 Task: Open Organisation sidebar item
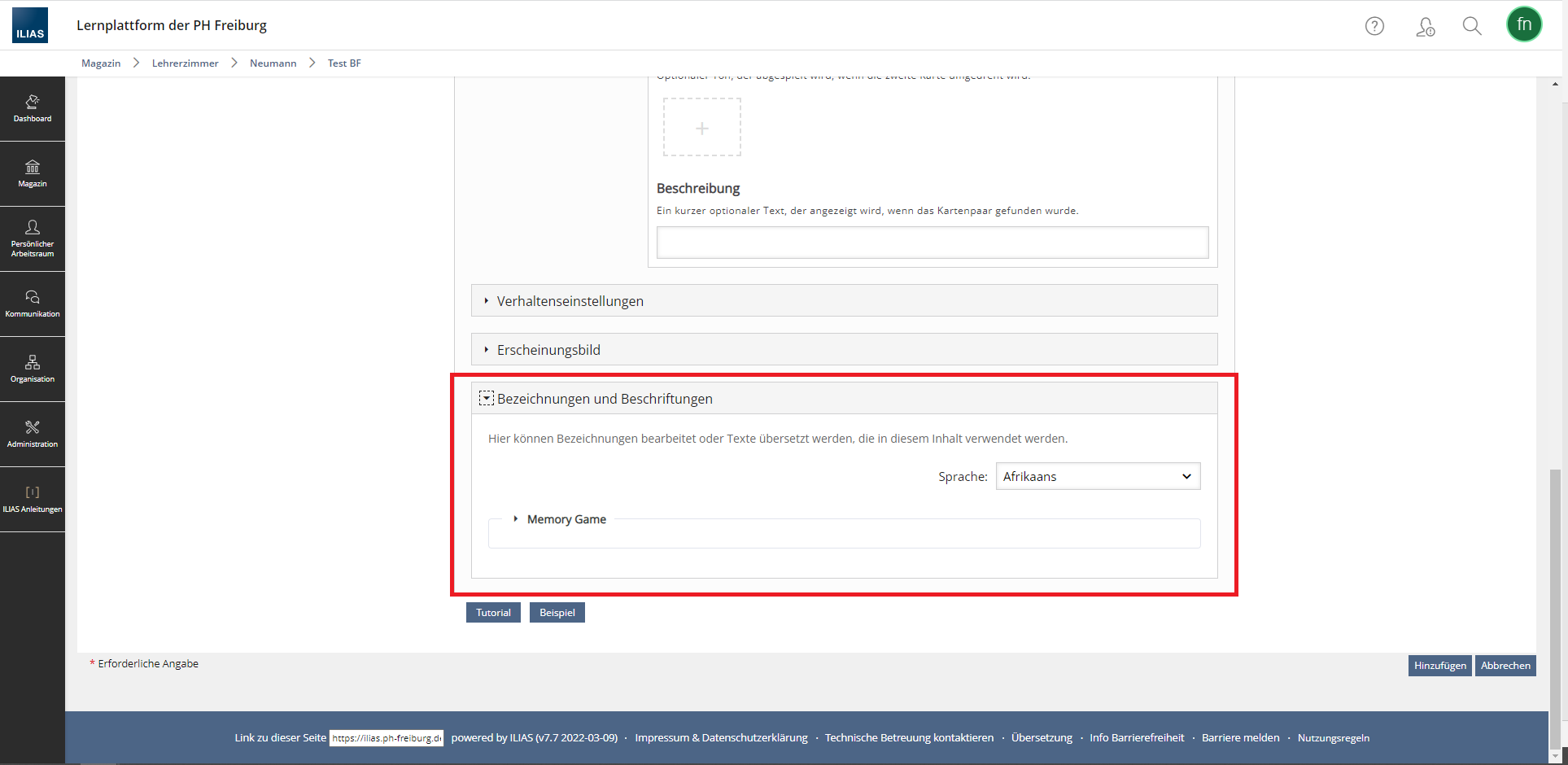pyautogui.click(x=33, y=369)
